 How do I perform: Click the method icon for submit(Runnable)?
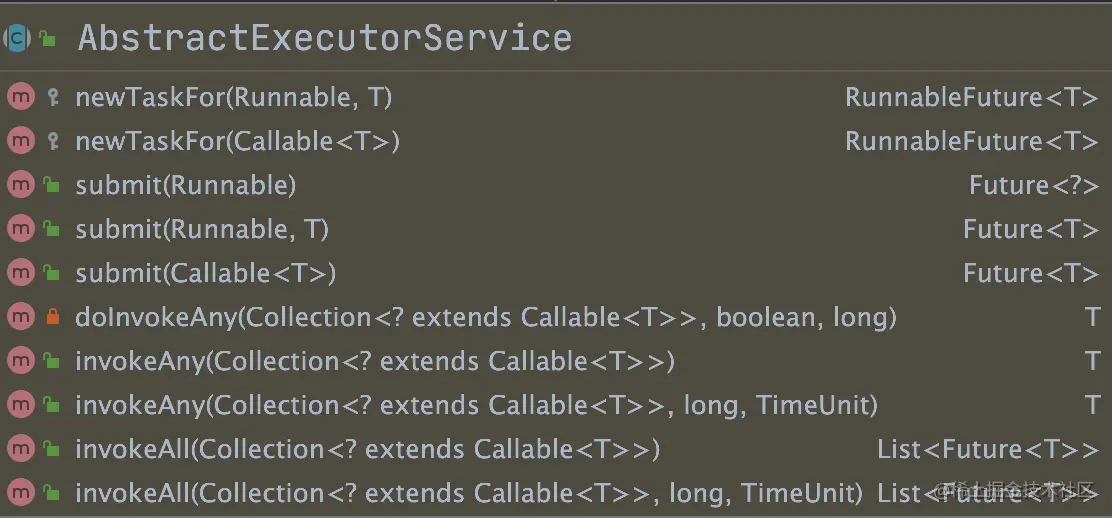point(20,185)
